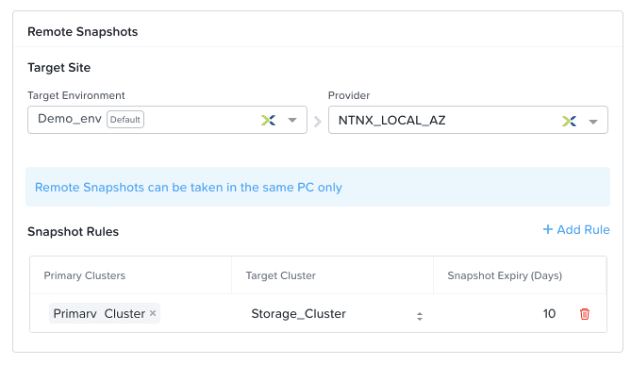632x366 pixels.
Task: Click Primary Clusters column header
Action: 85,275
